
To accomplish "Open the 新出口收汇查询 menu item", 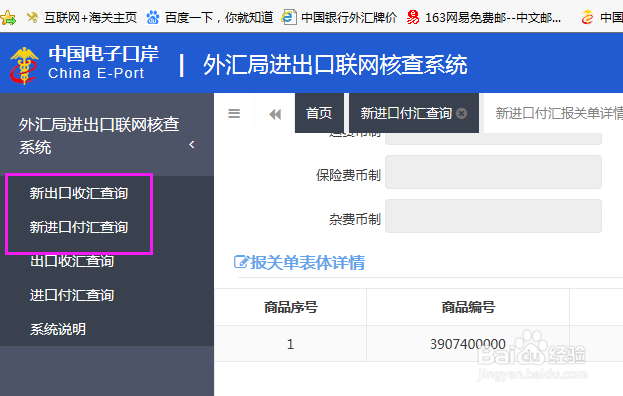I will point(79,193).
